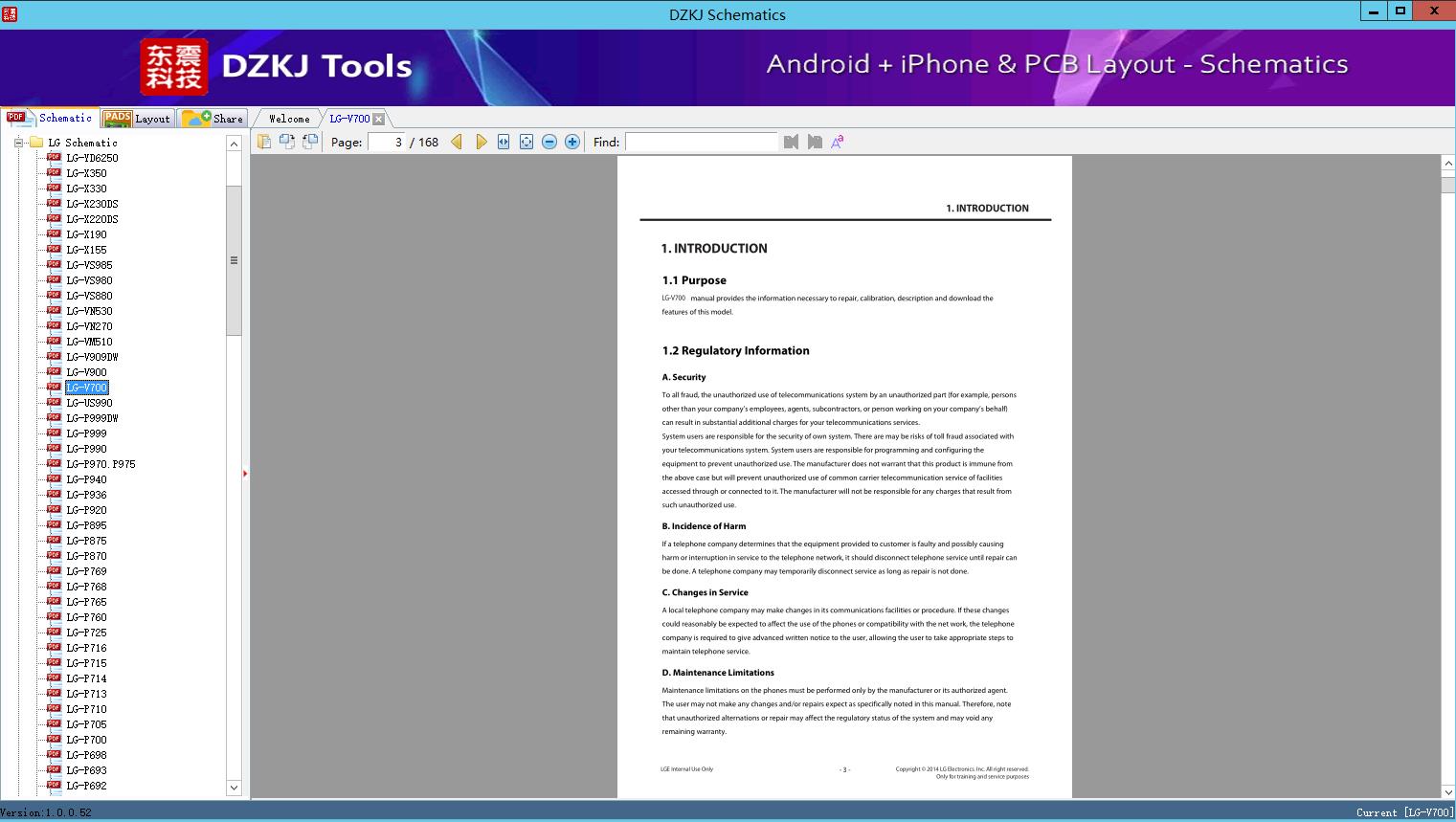Open LG-X155 schematic in tree
Image resolution: width=1456 pixels, height=822 pixels.
point(86,250)
